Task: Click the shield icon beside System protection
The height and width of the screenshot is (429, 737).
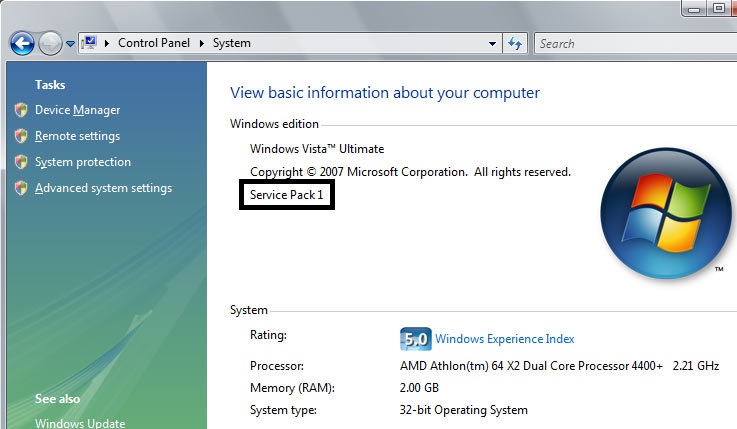Action: tap(21, 162)
